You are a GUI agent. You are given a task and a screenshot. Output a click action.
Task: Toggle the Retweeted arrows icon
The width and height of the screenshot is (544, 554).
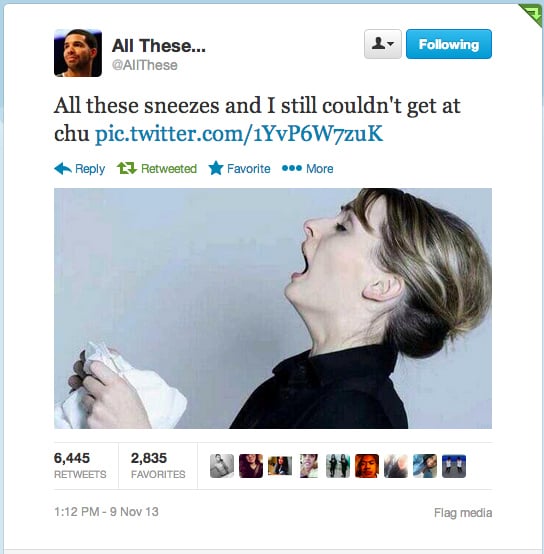tap(127, 168)
